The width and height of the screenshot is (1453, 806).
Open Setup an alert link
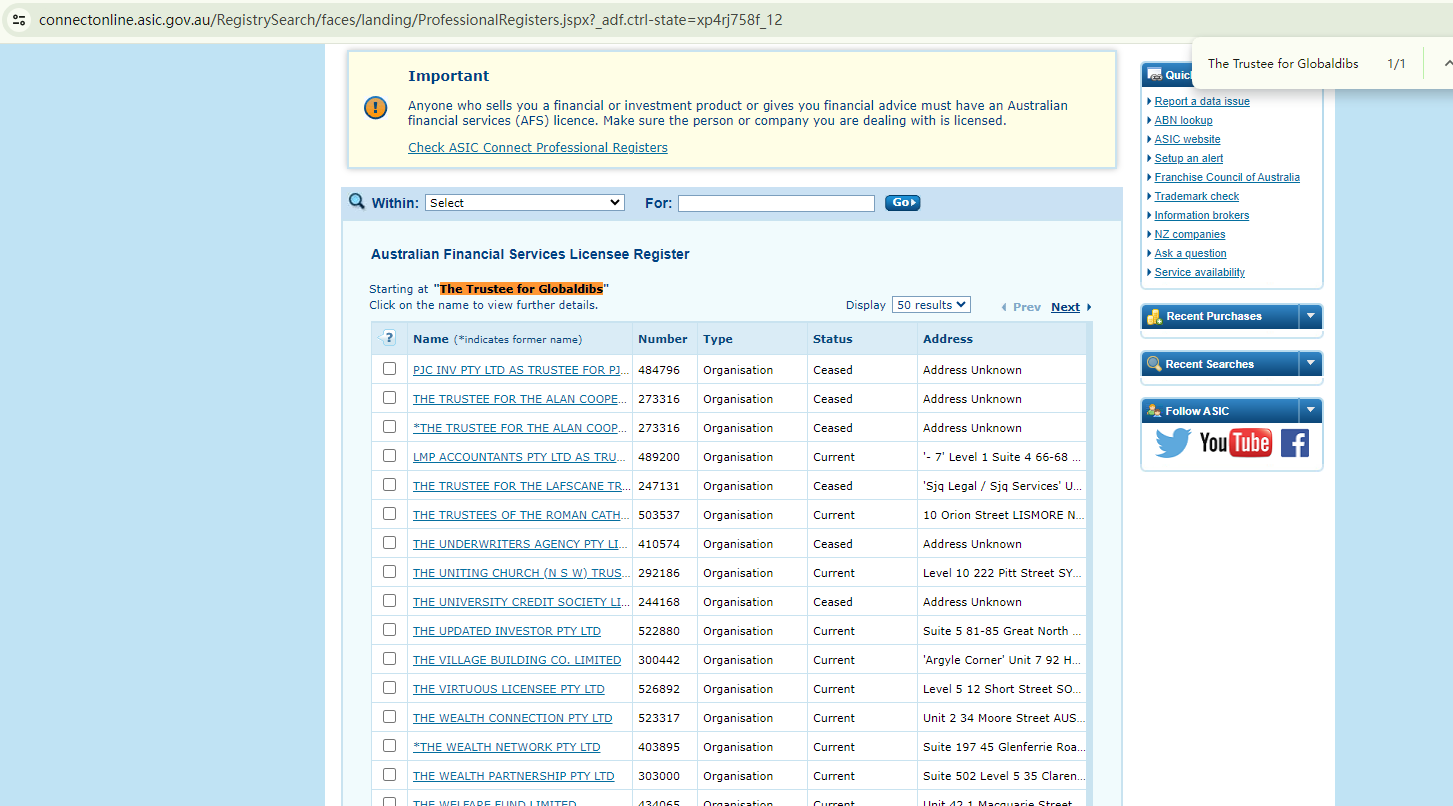coord(1189,158)
